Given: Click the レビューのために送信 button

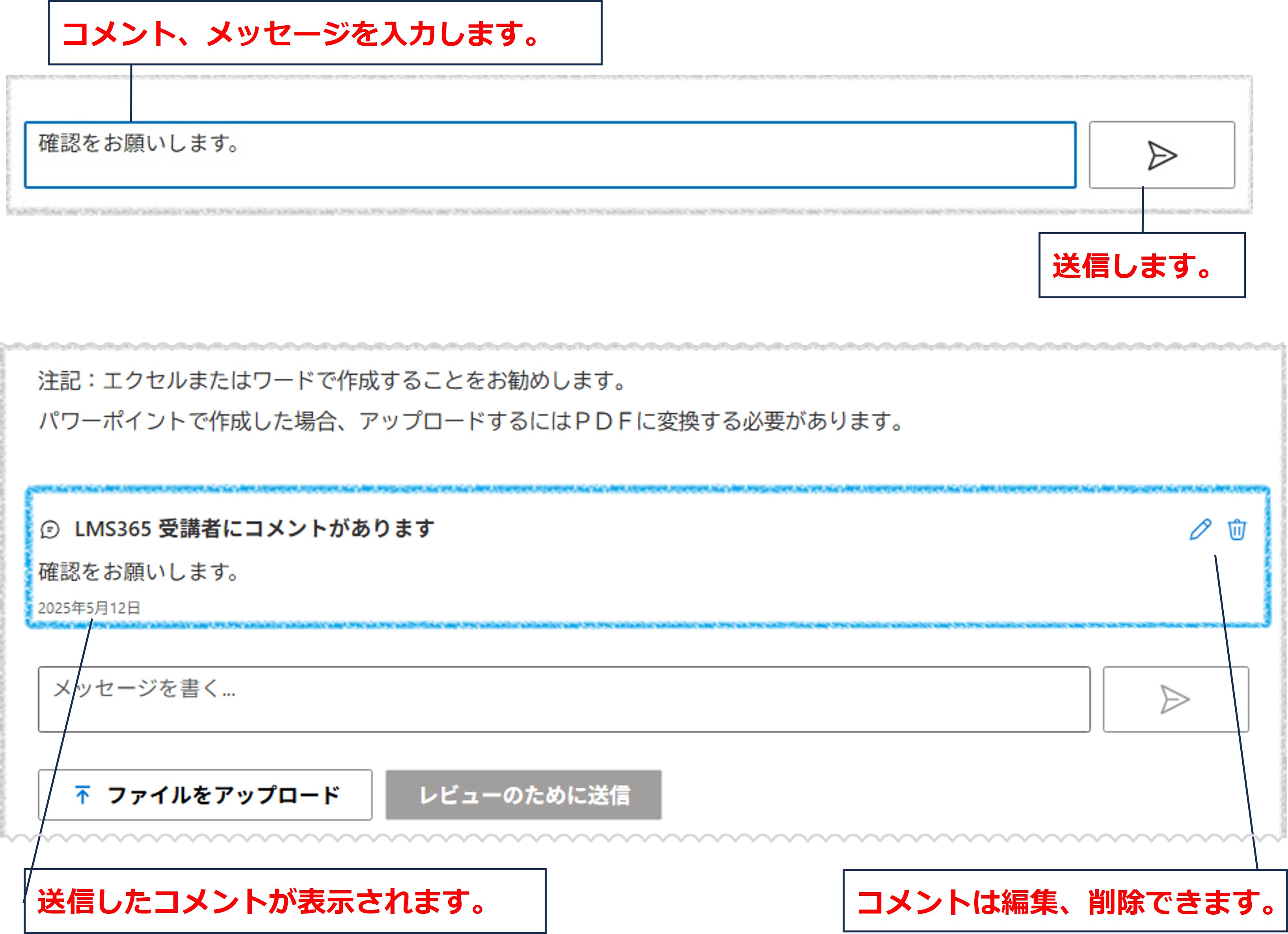Looking at the screenshot, I should [524, 795].
